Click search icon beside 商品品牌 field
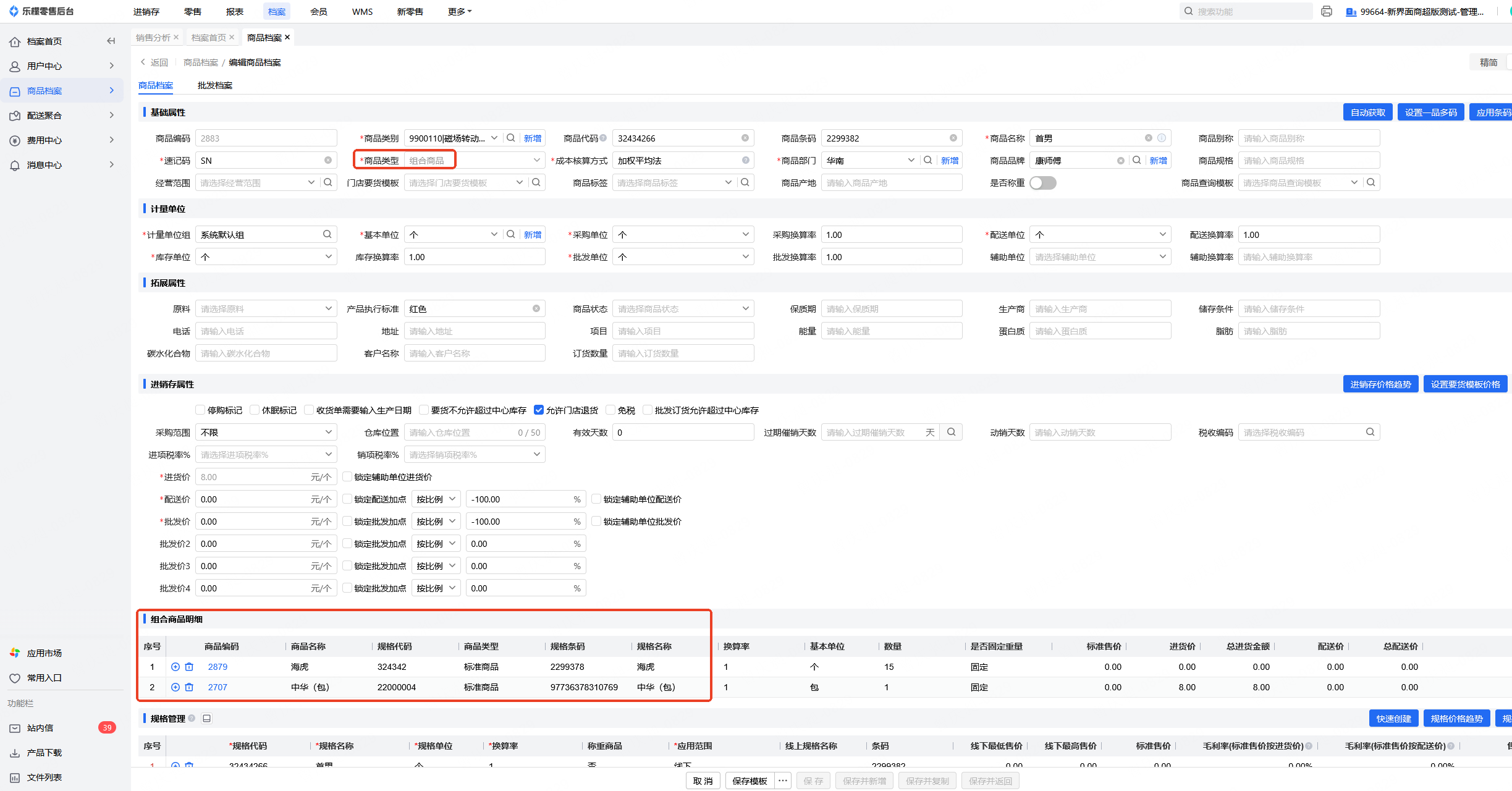This screenshot has width=1512, height=791. click(x=1136, y=161)
